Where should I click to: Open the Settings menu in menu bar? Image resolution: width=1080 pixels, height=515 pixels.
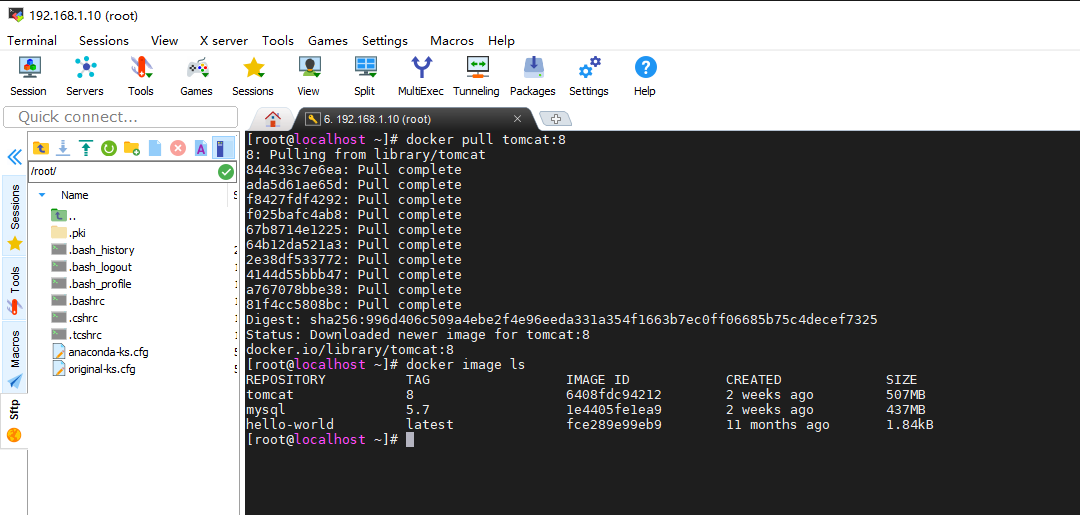click(x=385, y=41)
